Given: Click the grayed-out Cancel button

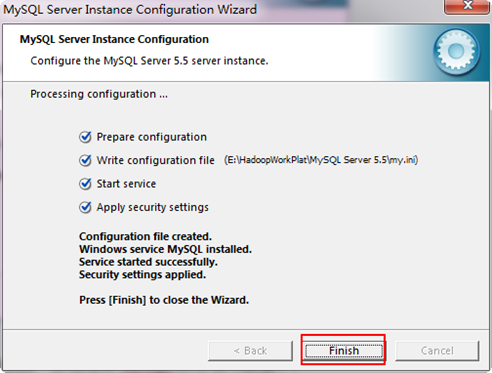Looking at the screenshot, I should tap(437, 350).
